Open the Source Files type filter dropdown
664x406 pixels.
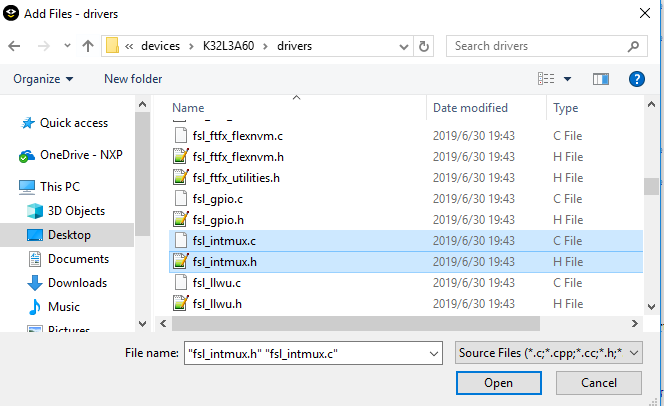click(547, 352)
